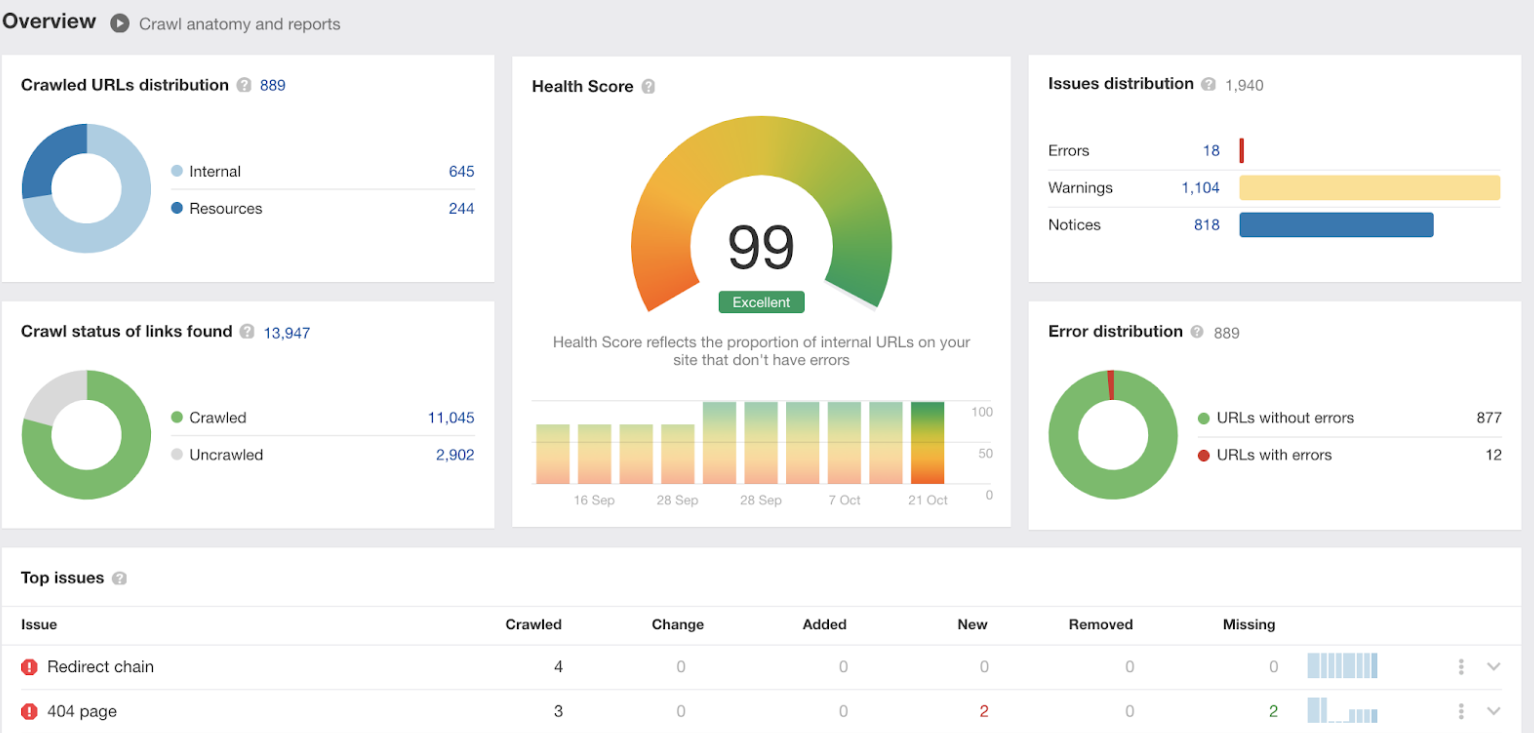Open help icon beside Error distribution
The height and width of the screenshot is (733, 1534).
point(1197,332)
